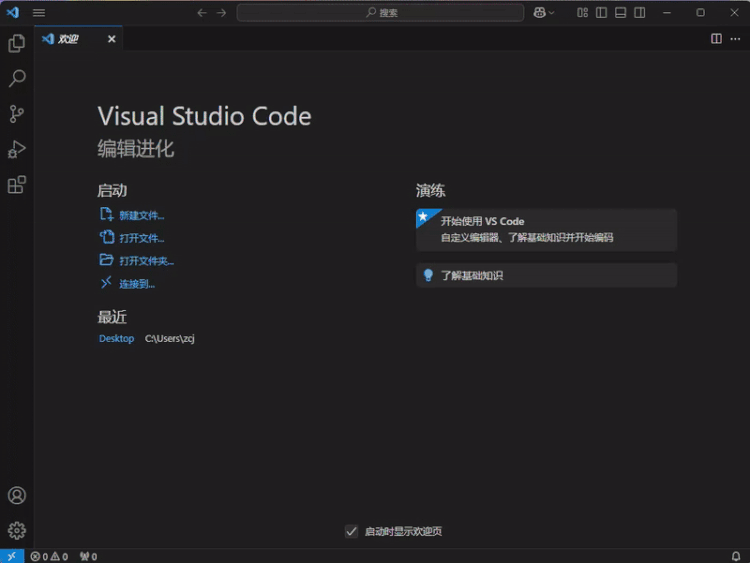Open the recent Desktop folder link
750x563 pixels.
pyautogui.click(x=116, y=339)
